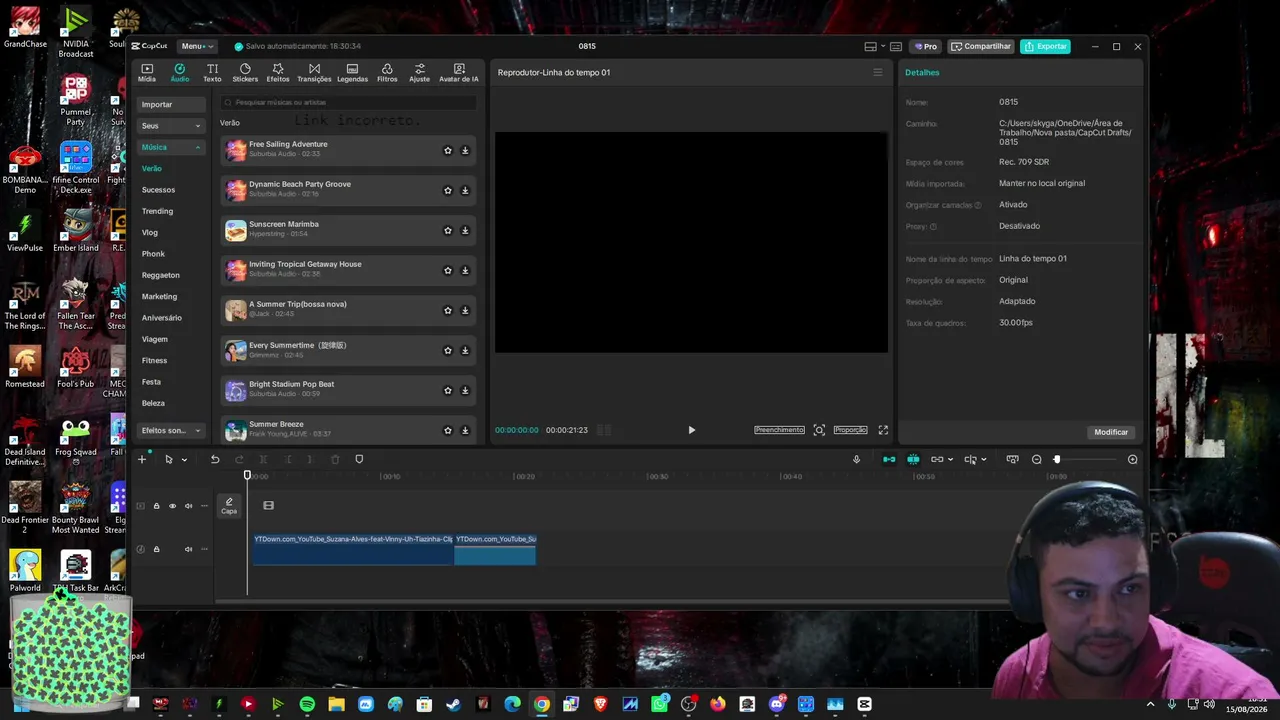Image resolution: width=1280 pixels, height=720 pixels.
Task: Zoom in the timeline
Action: [1132, 460]
